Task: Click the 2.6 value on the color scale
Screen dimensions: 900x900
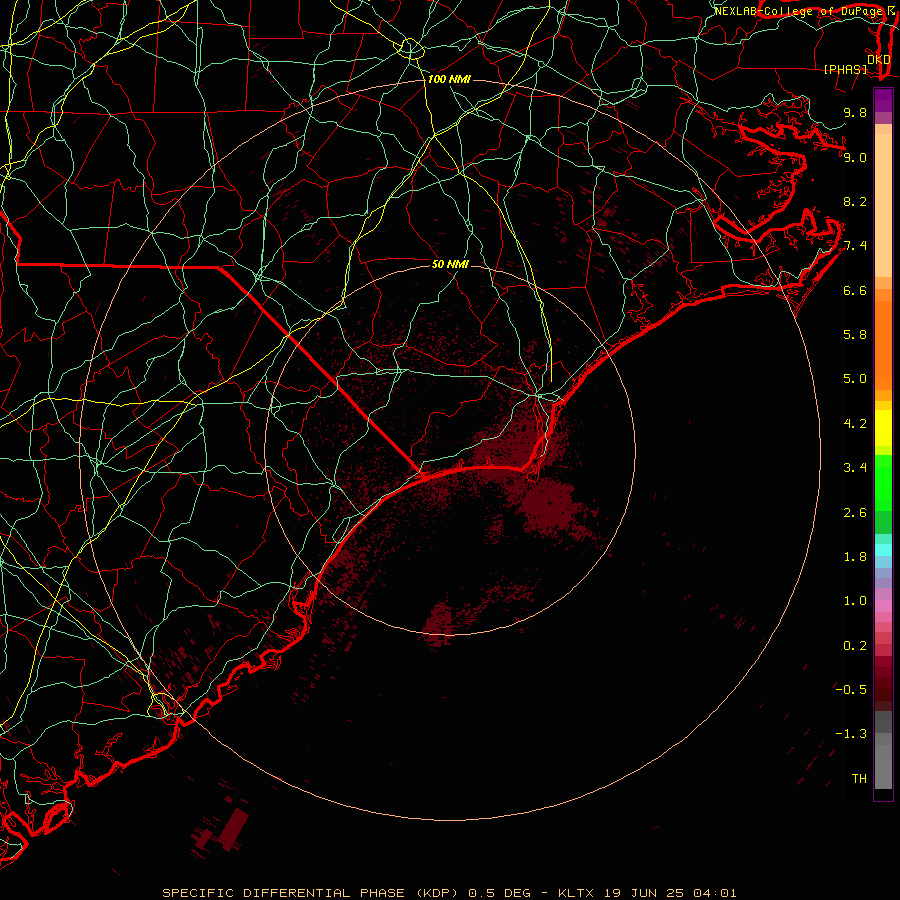Action: coord(855,513)
